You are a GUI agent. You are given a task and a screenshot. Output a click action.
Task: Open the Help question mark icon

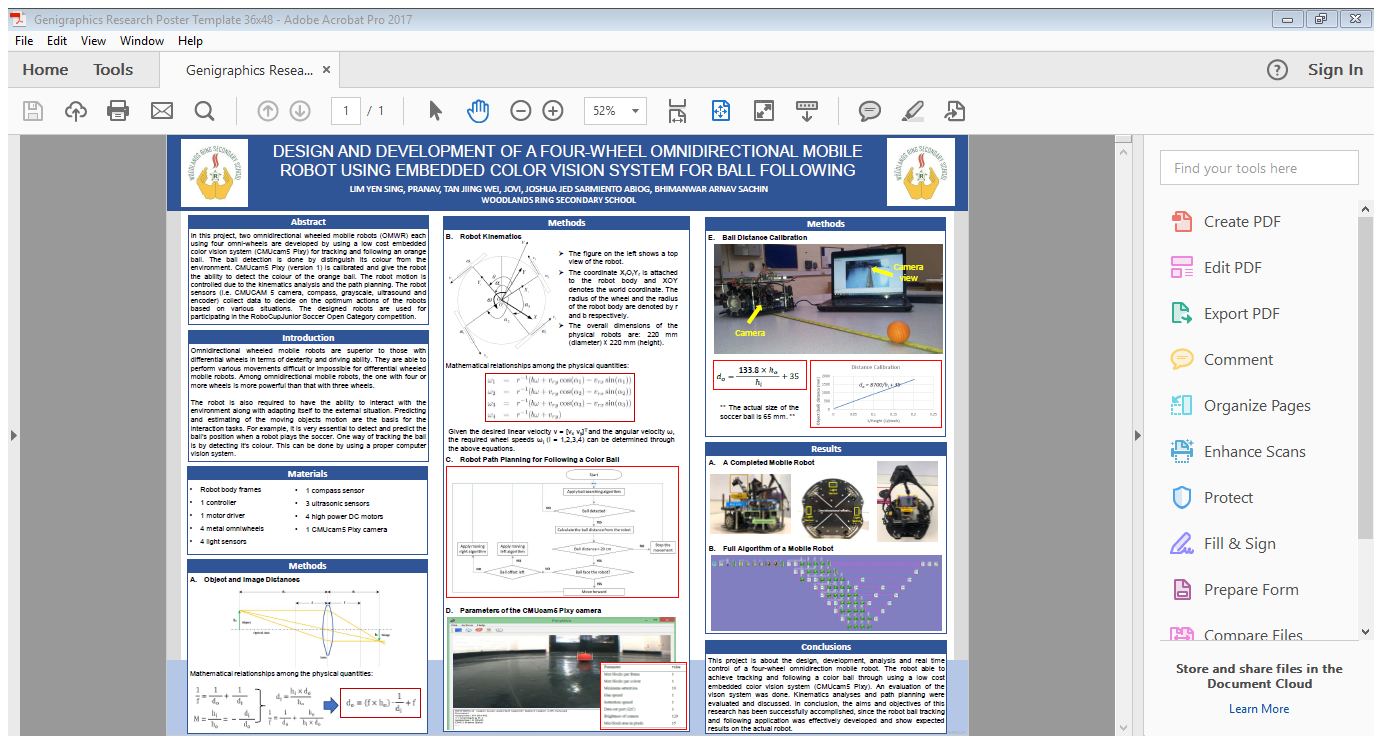pos(1277,70)
